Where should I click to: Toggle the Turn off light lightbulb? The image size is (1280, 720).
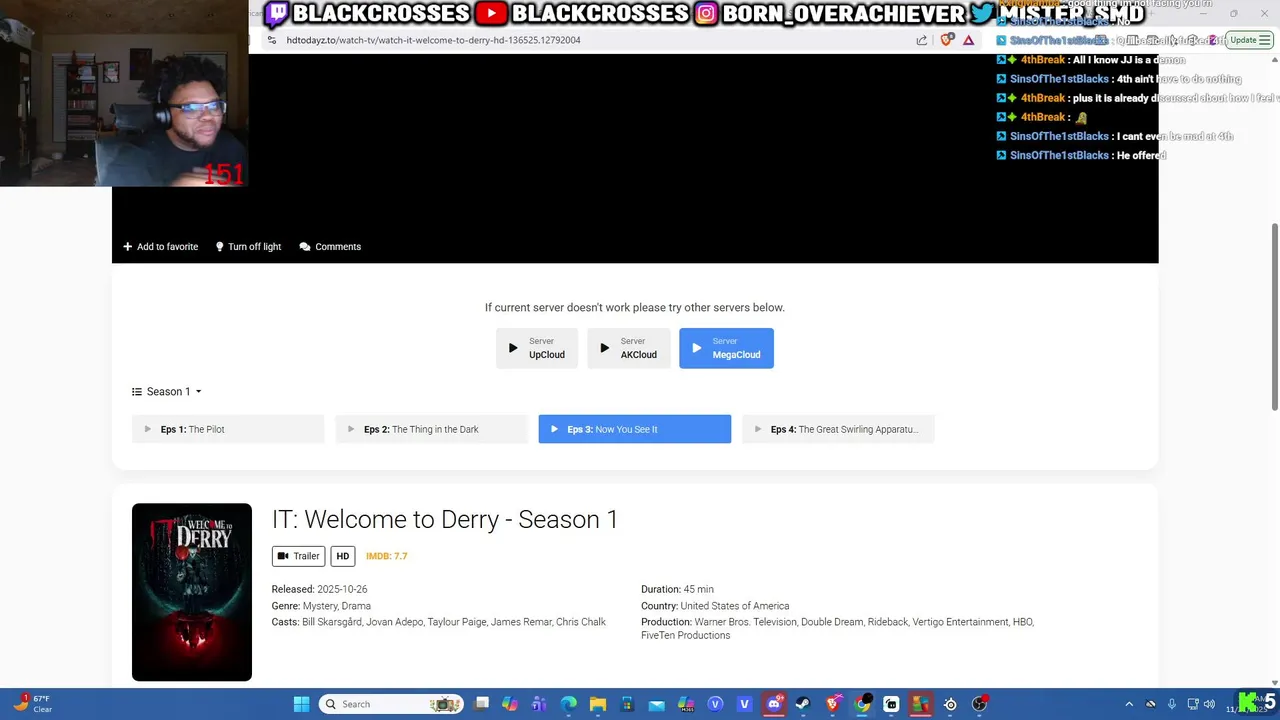(x=220, y=247)
